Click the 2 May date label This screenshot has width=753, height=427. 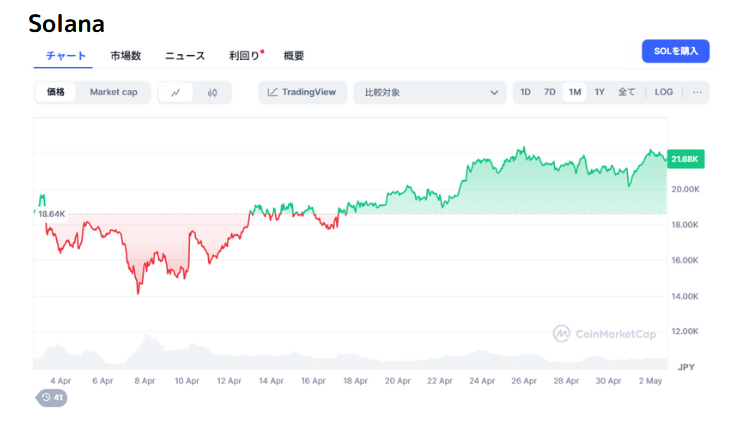point(650,381)
